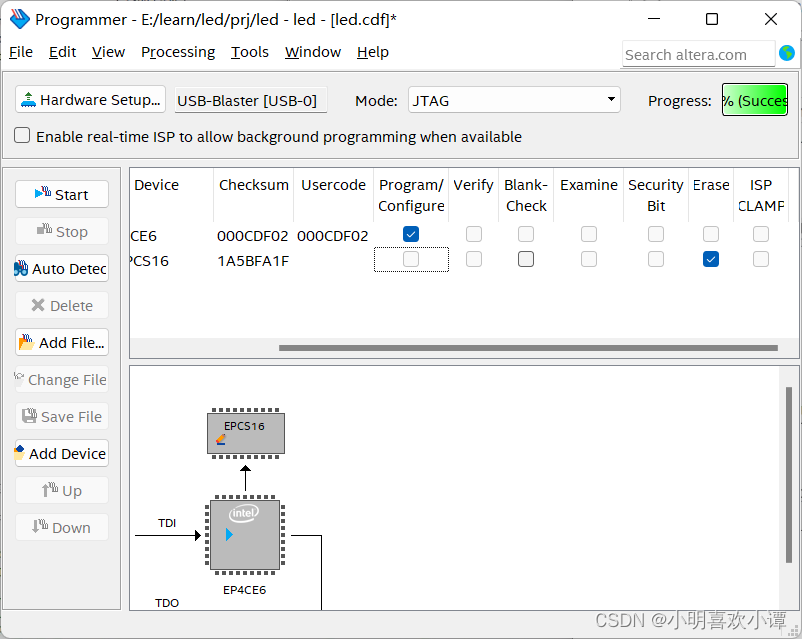Toggle Security Bit in the CE6 row
This screenshot has width=802, height=639.
(x=656, y=234)
